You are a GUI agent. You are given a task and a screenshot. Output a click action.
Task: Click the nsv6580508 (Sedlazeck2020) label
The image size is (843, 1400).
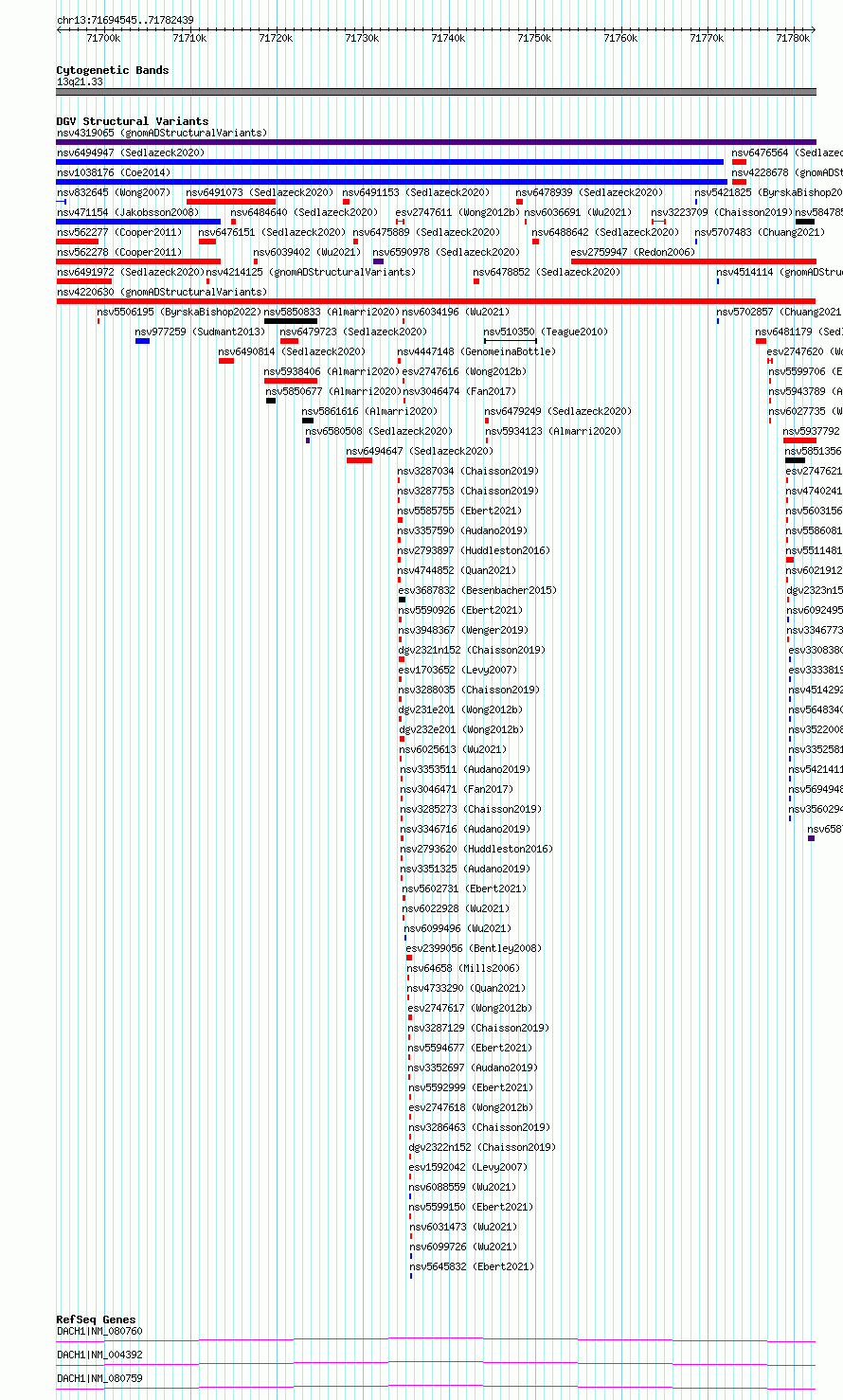379,431
